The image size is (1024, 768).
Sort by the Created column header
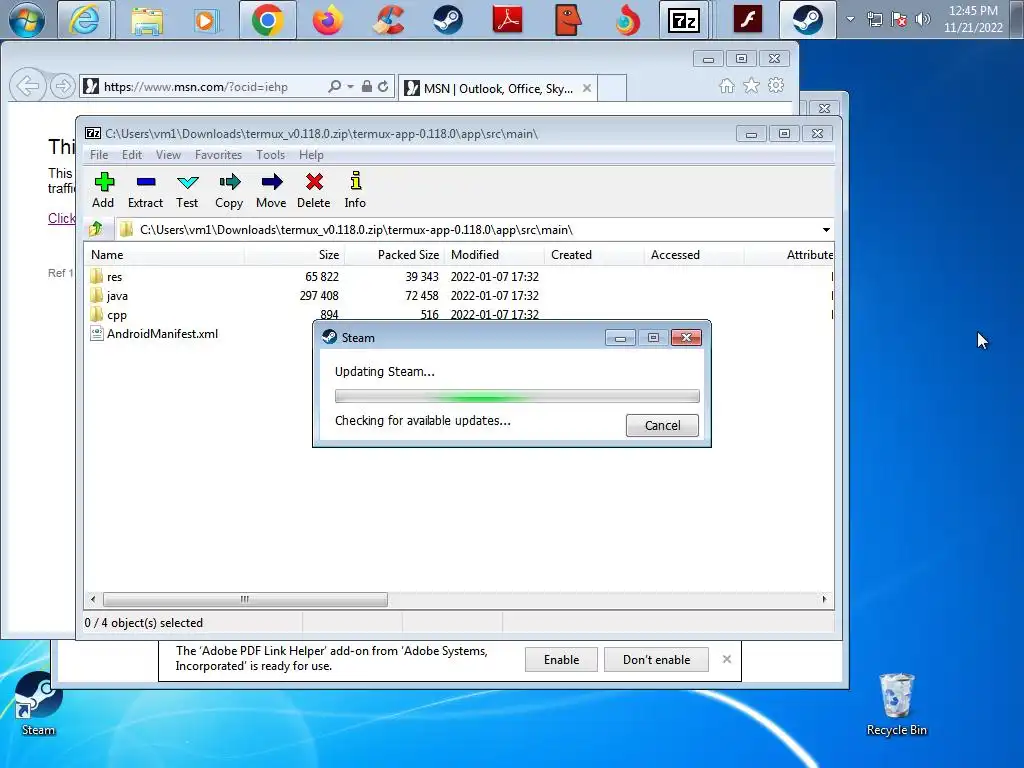pyautogui.click(x=594, y=255)
